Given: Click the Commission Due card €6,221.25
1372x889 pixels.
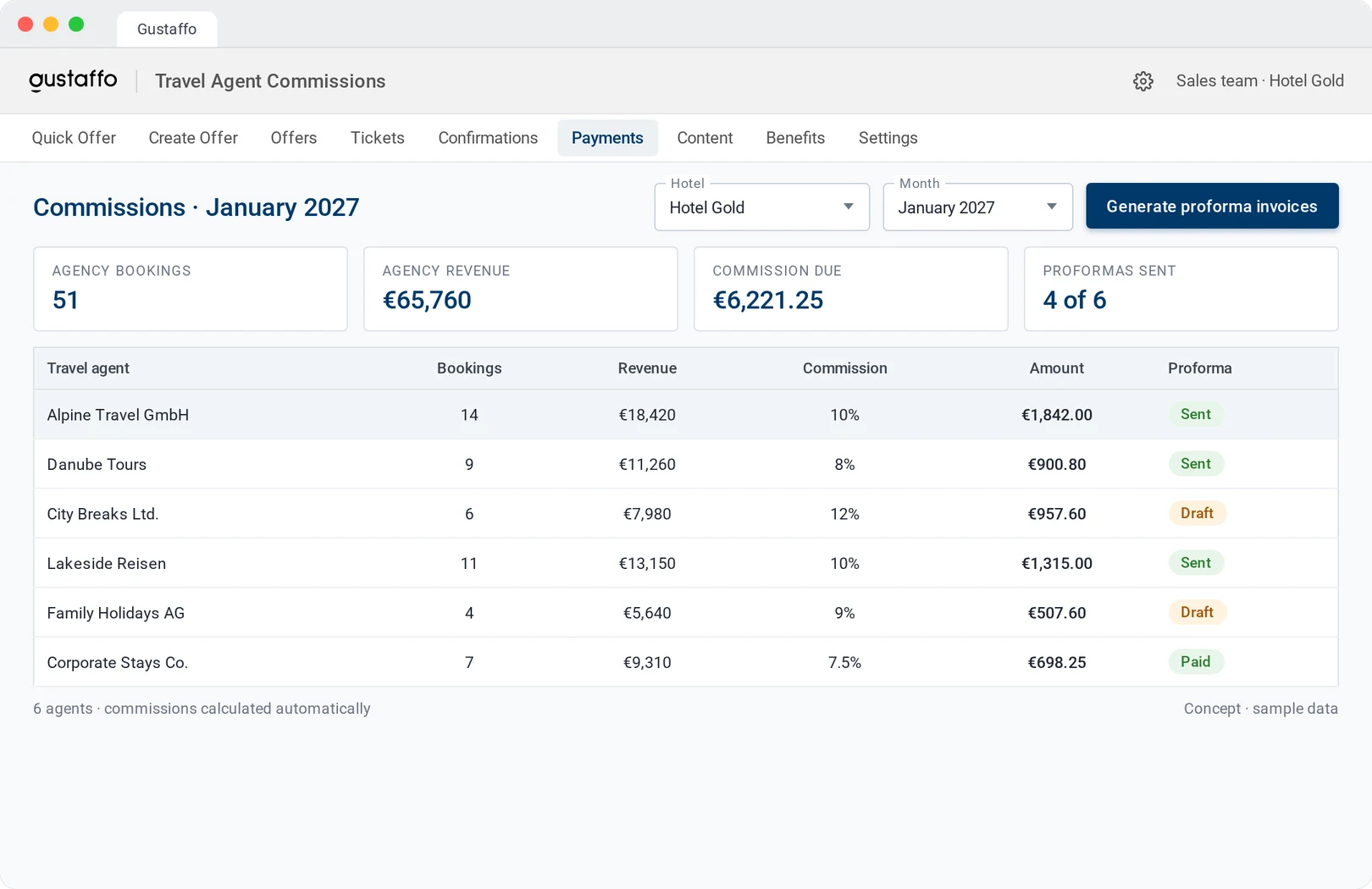Looking at the screenshot, I should click(x=851, y=289).
